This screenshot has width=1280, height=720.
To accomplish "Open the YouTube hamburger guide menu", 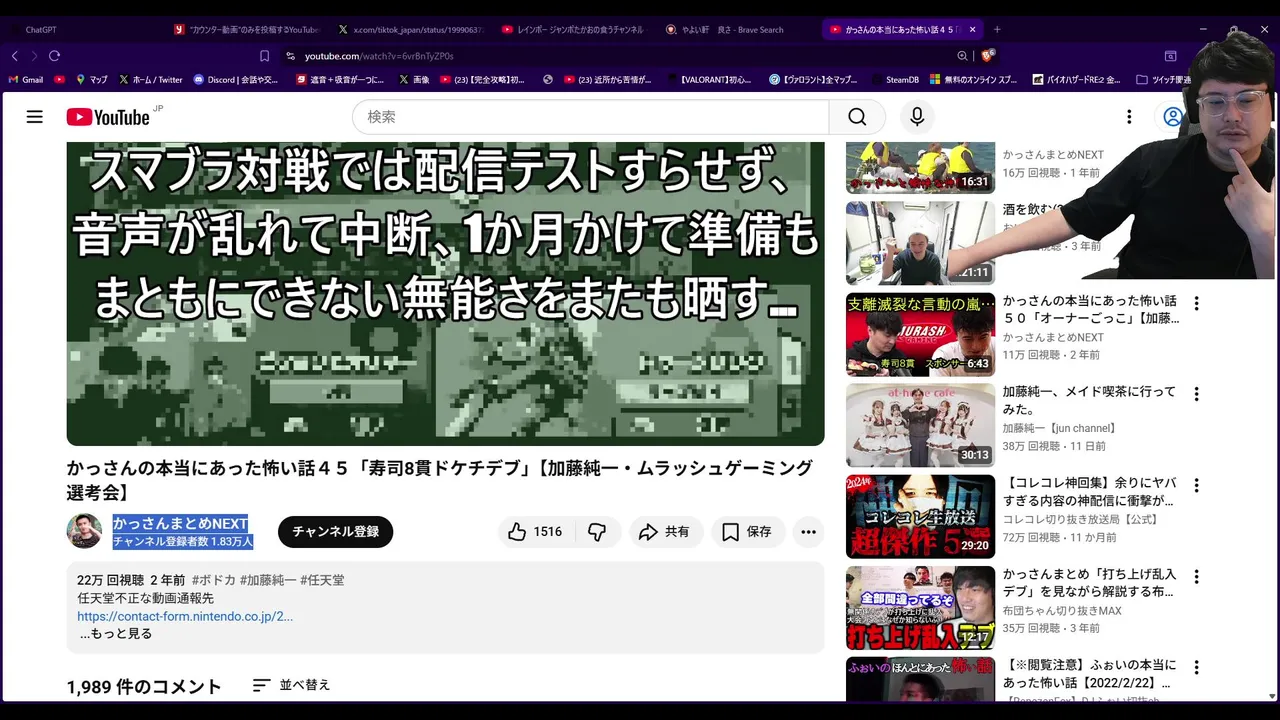I will coord(35,117).
